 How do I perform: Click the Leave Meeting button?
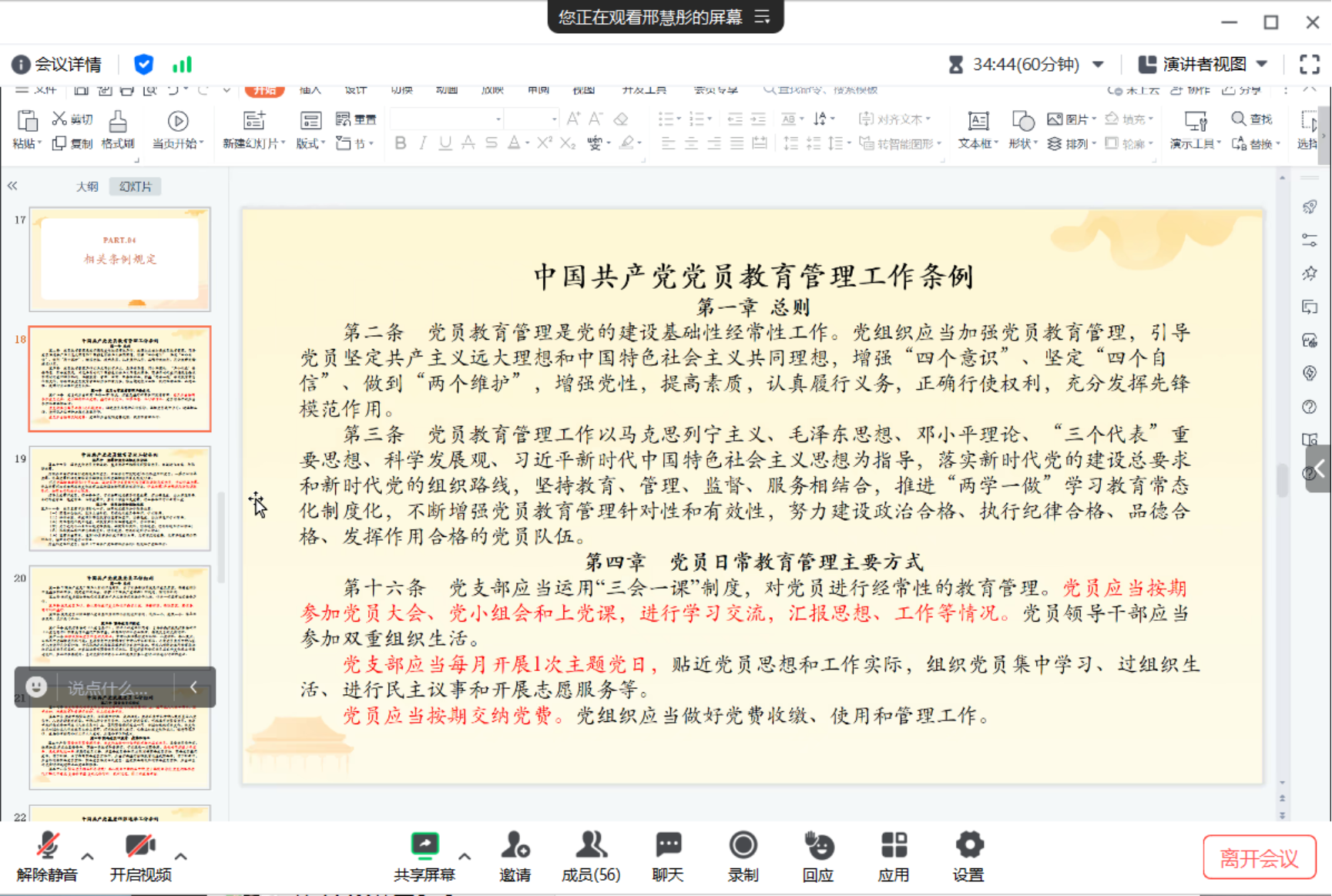[1259, 857]
